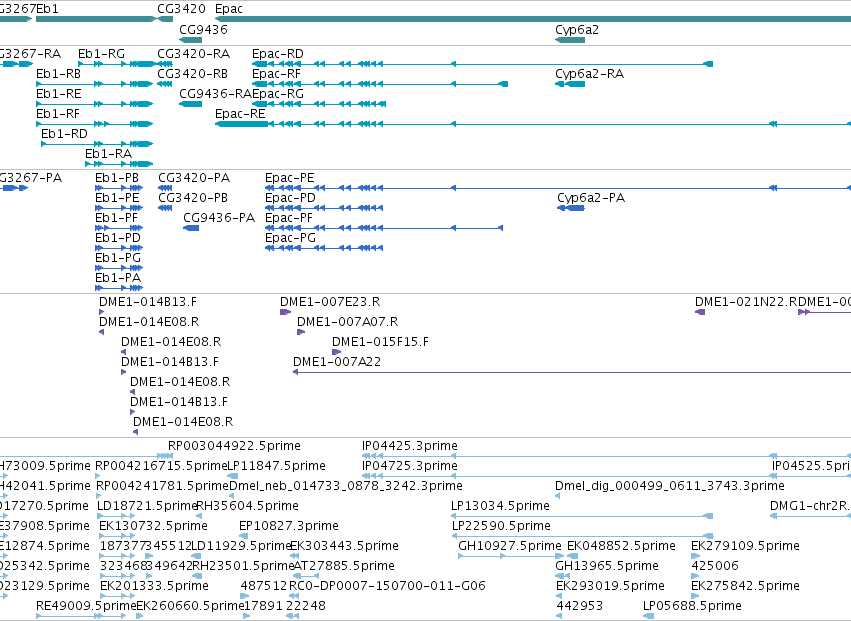
Task: Click EST label EP10827.3prime
Action: click(289, 525)
